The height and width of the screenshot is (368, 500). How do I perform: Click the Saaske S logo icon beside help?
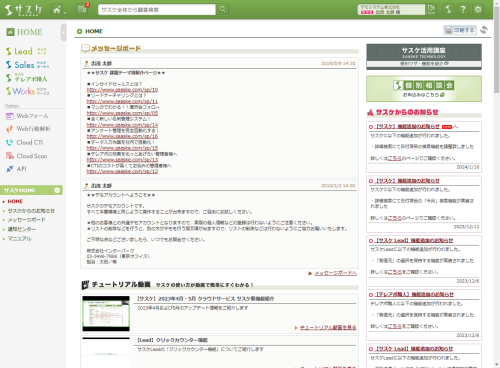click(x=448, y=9)
